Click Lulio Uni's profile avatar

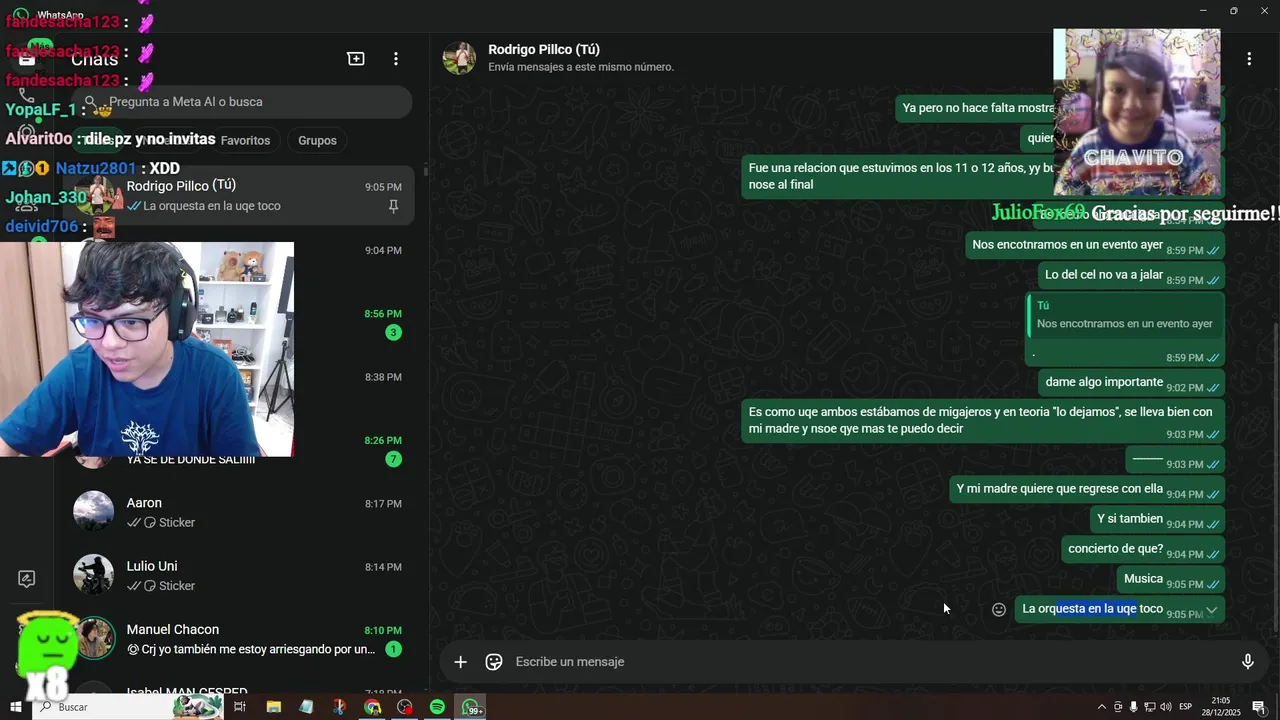click(94, 574)
